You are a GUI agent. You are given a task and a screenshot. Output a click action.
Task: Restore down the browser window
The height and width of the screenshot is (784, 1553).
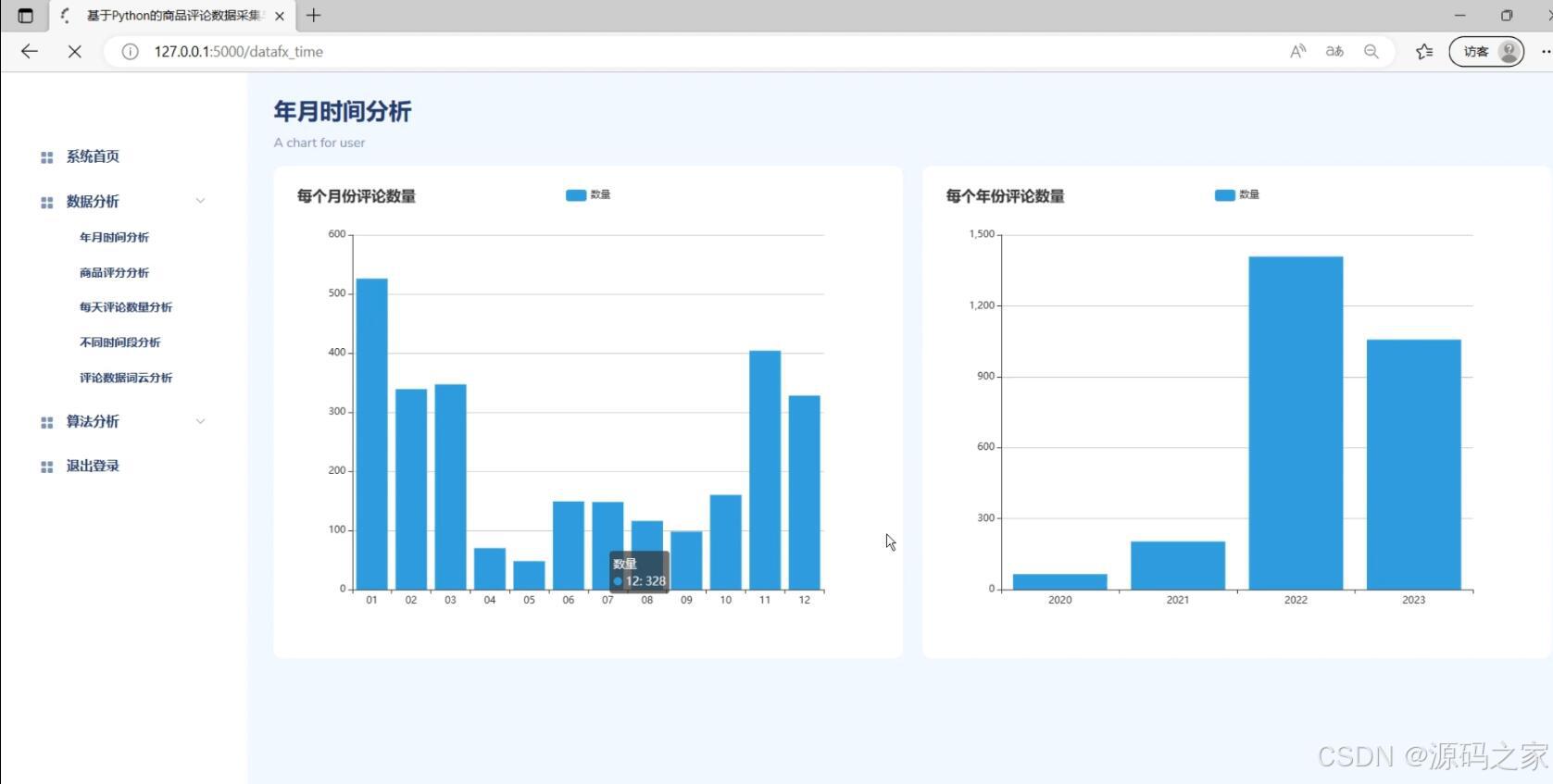(1507, 16)
